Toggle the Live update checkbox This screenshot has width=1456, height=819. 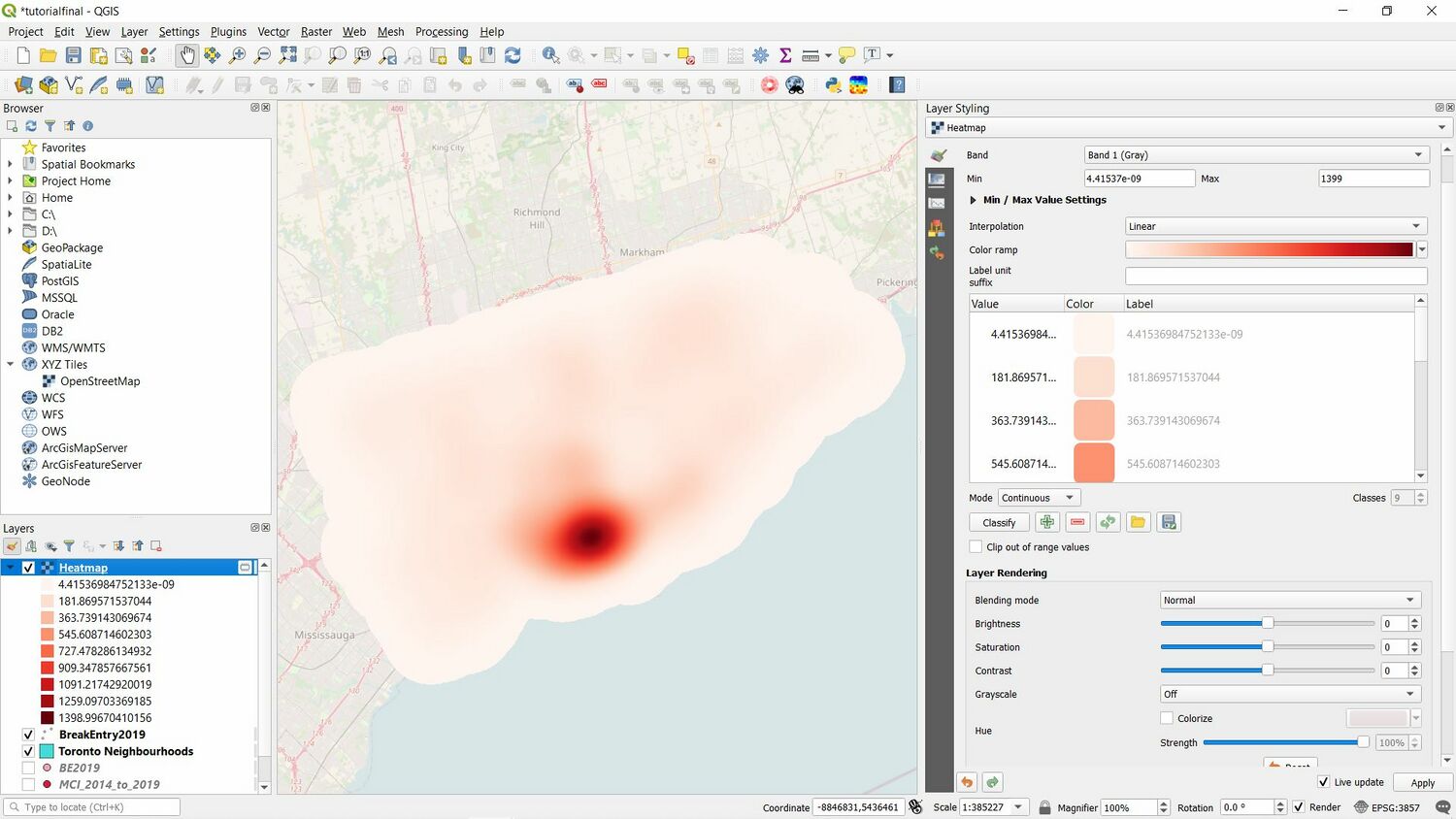click(x=1323, y=782)
